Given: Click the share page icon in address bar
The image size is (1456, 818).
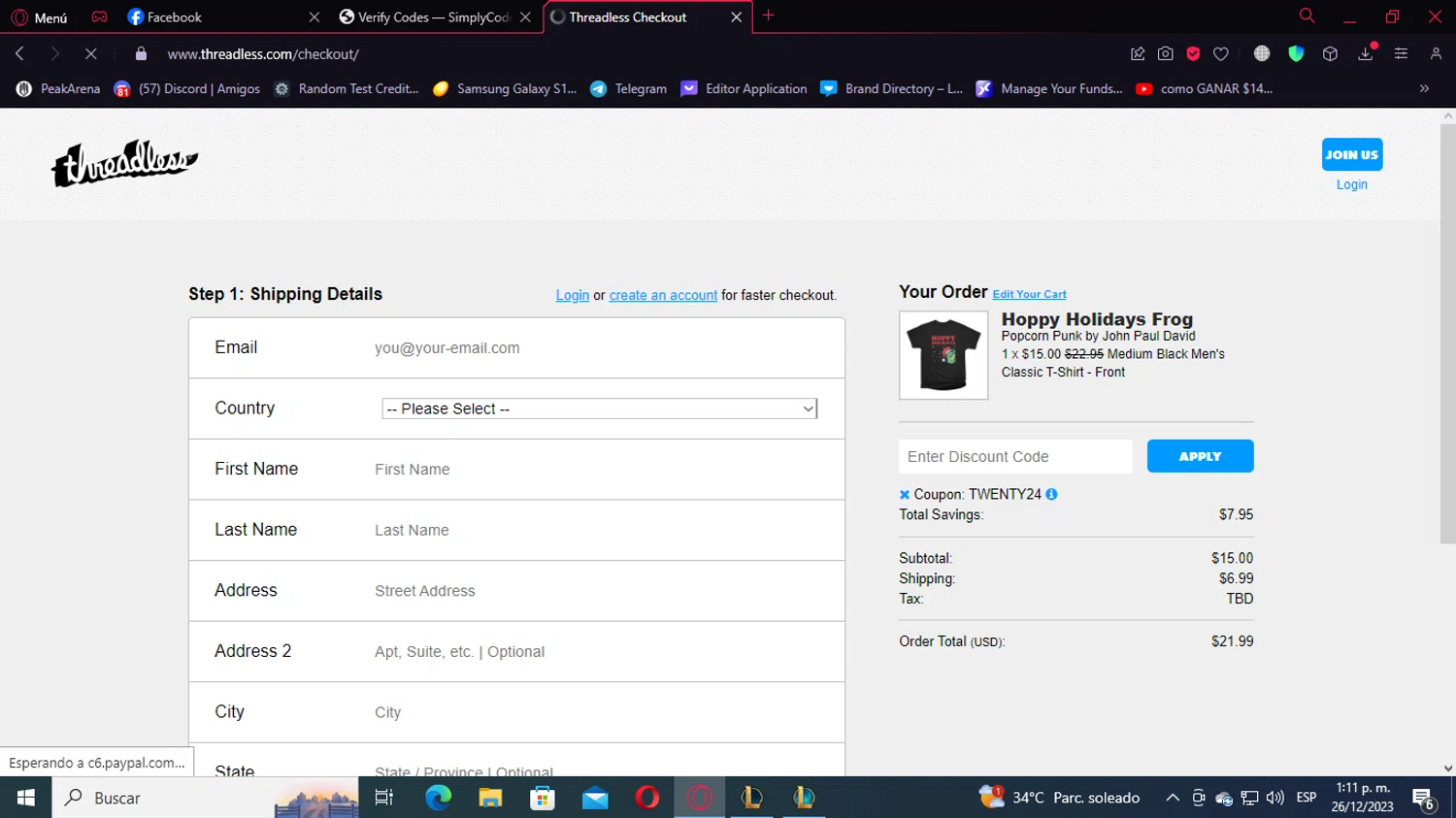Looking at the screenshot, I should [x=1138, y=53].
